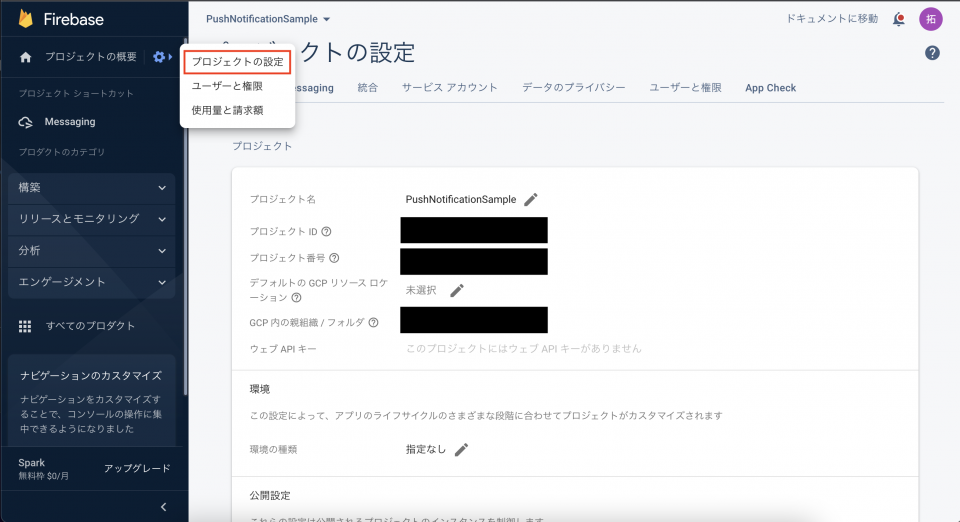Open the help question mark icon
The image size is (960, 522).
[932, 53]
